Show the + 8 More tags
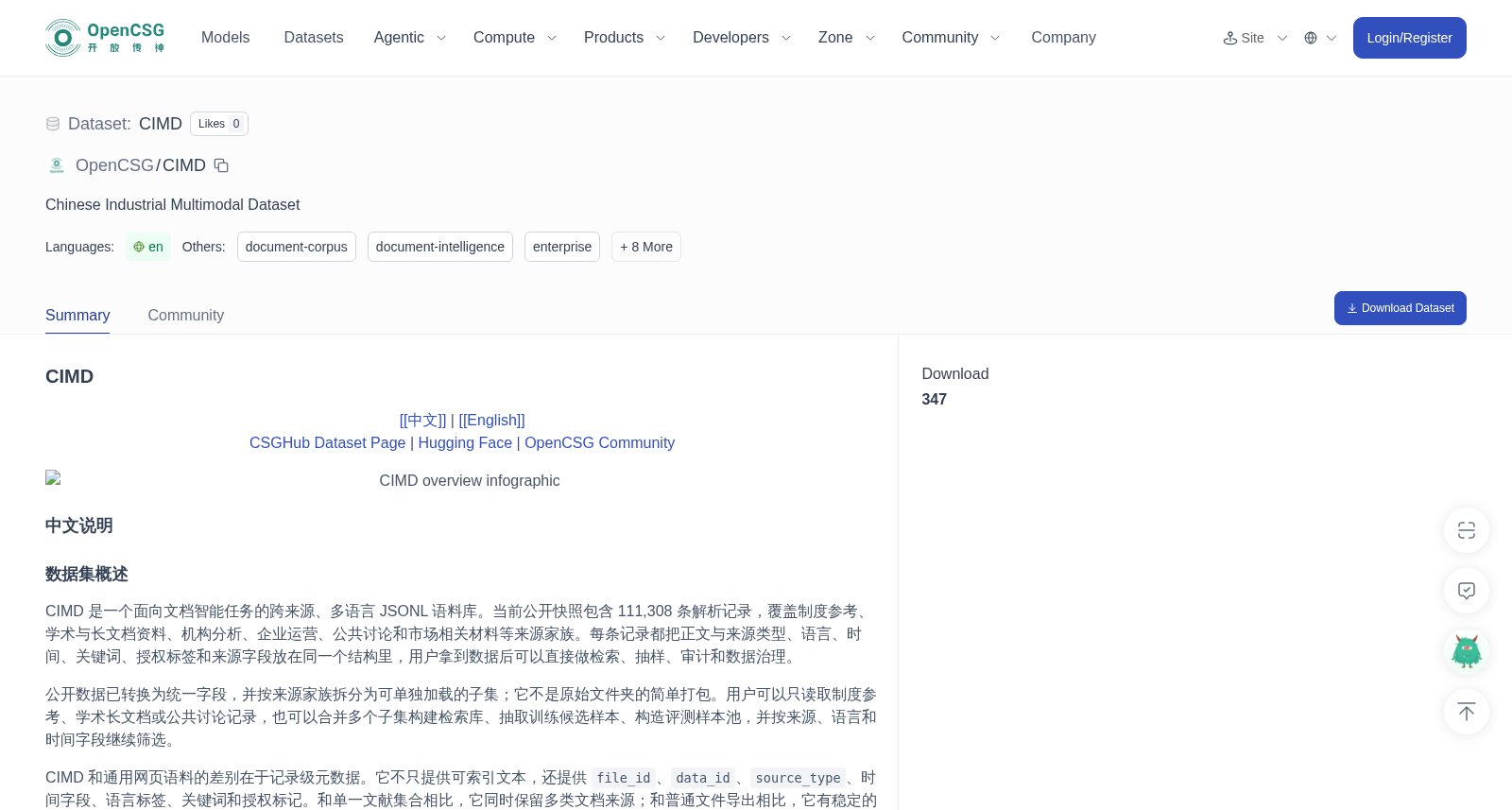This screenshot has width=1512, height=810. (646, 247)
